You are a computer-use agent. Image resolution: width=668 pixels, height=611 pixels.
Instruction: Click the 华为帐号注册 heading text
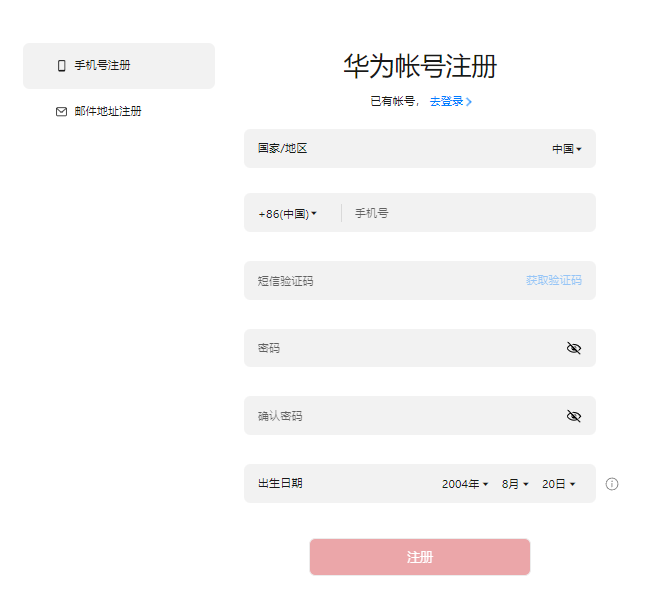coord(420,66)
